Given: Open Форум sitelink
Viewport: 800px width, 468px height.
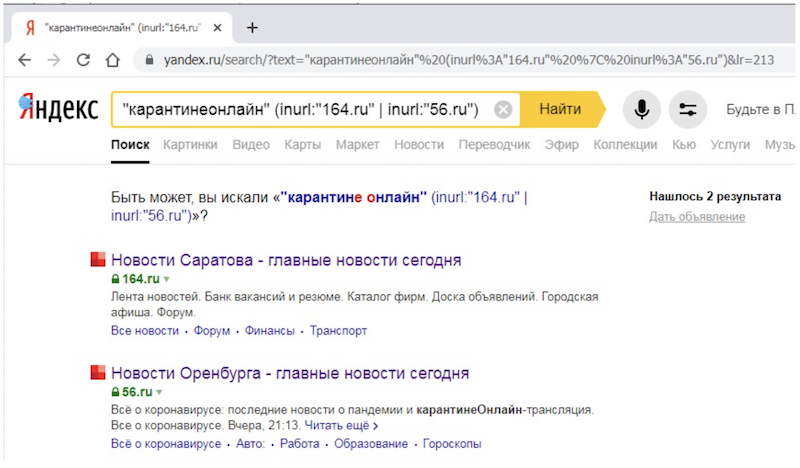Looking at the screenshot, I should [x=212, y=331].
